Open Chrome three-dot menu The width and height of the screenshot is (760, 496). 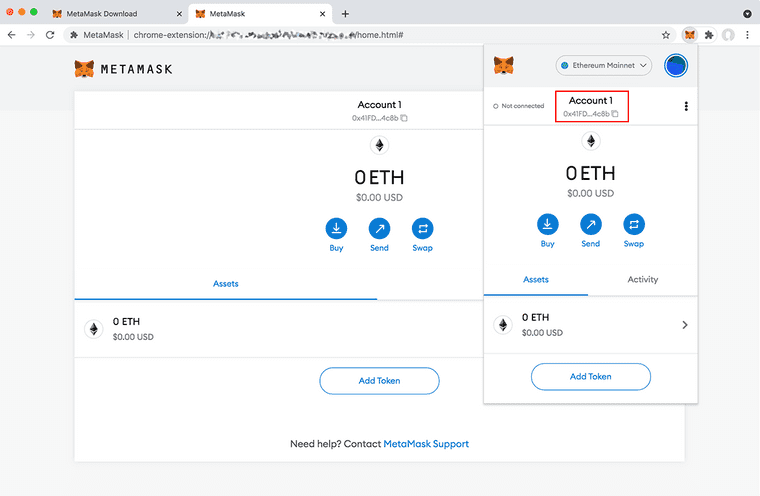[x=747, y=35]
